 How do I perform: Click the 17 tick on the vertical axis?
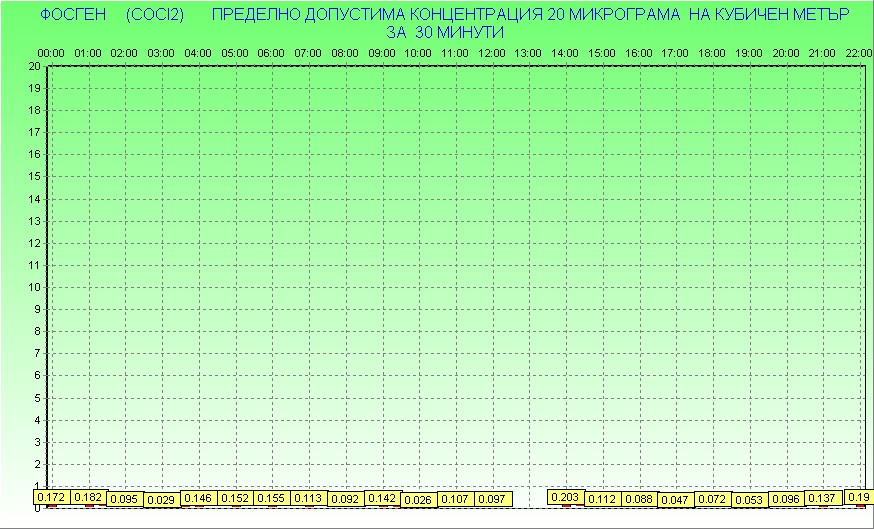tap(34, 132)
